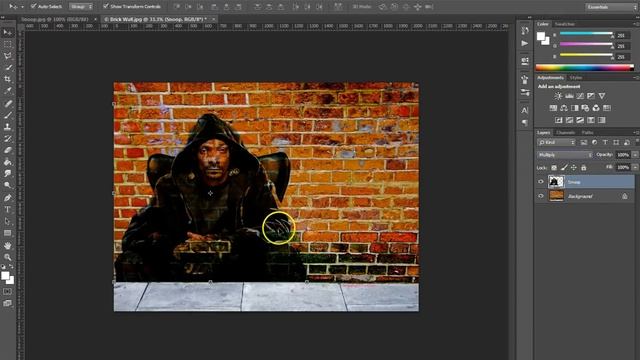The height and width of the screenshot is (360, 640).
Task: Open the layer filter Kind dropdown
Action: tap(556, 142)
